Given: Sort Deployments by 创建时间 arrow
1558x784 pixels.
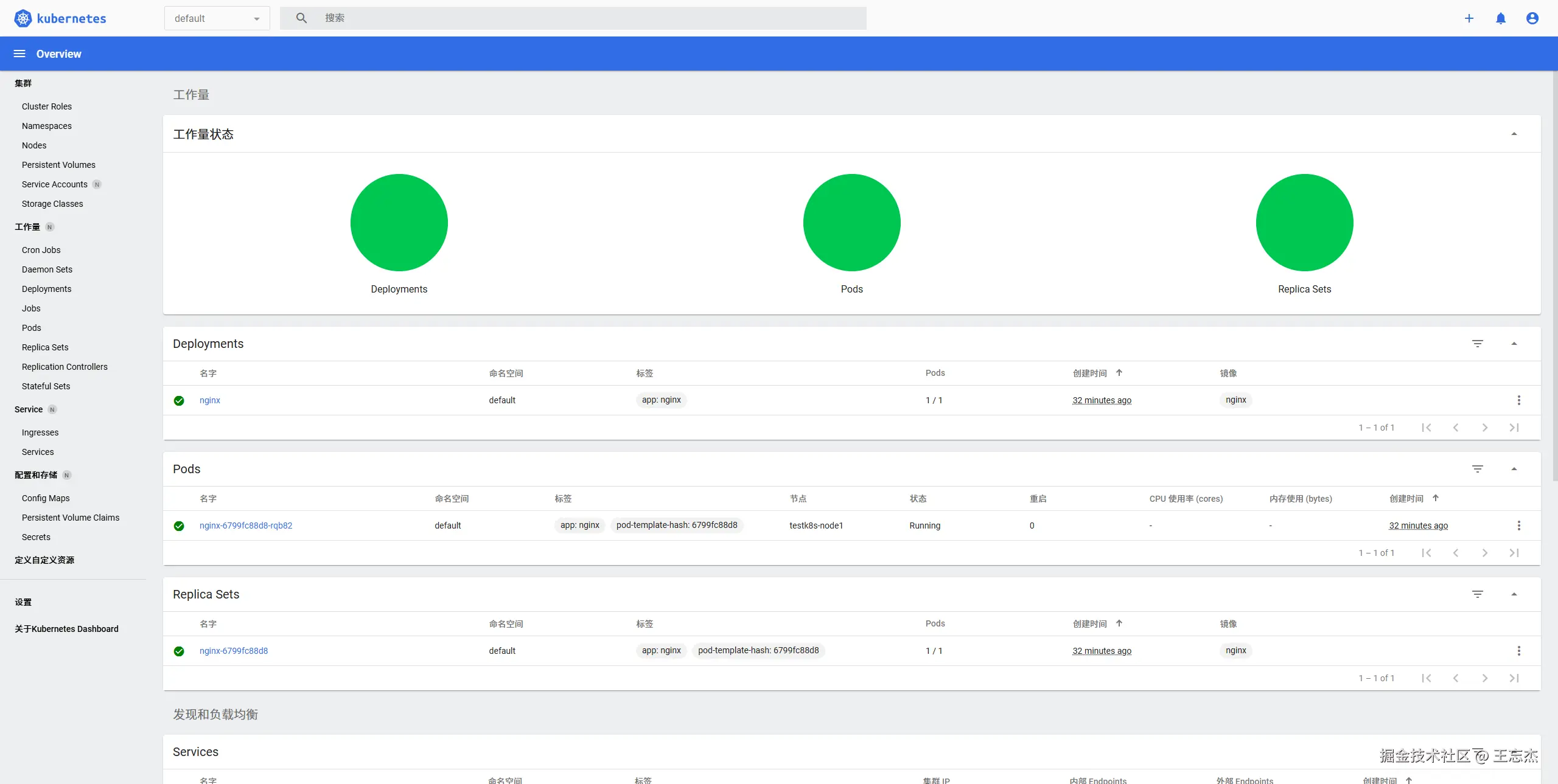Looking at the screenshot, I should point(1119,373).
